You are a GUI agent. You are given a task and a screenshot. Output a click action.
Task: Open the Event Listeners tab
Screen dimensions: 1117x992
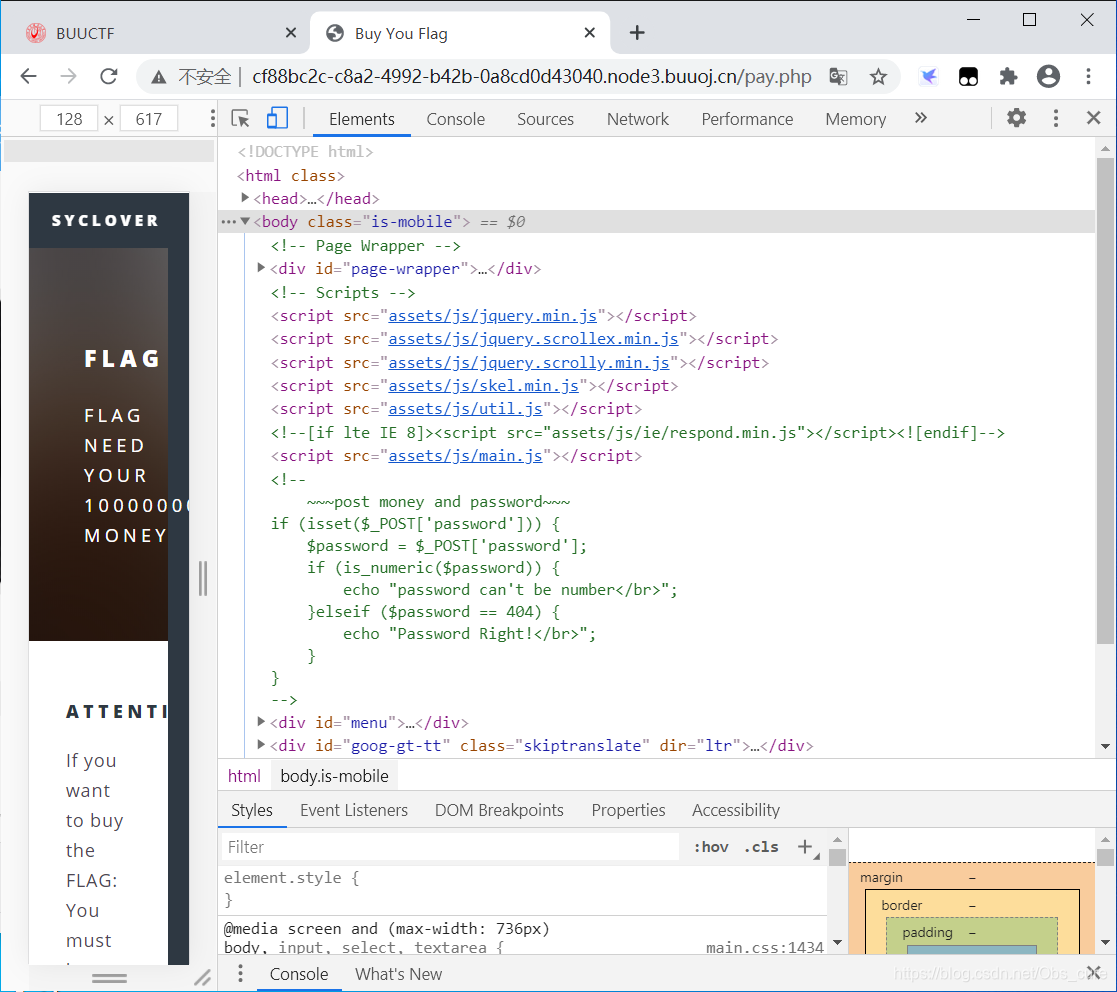click(353, 810)
